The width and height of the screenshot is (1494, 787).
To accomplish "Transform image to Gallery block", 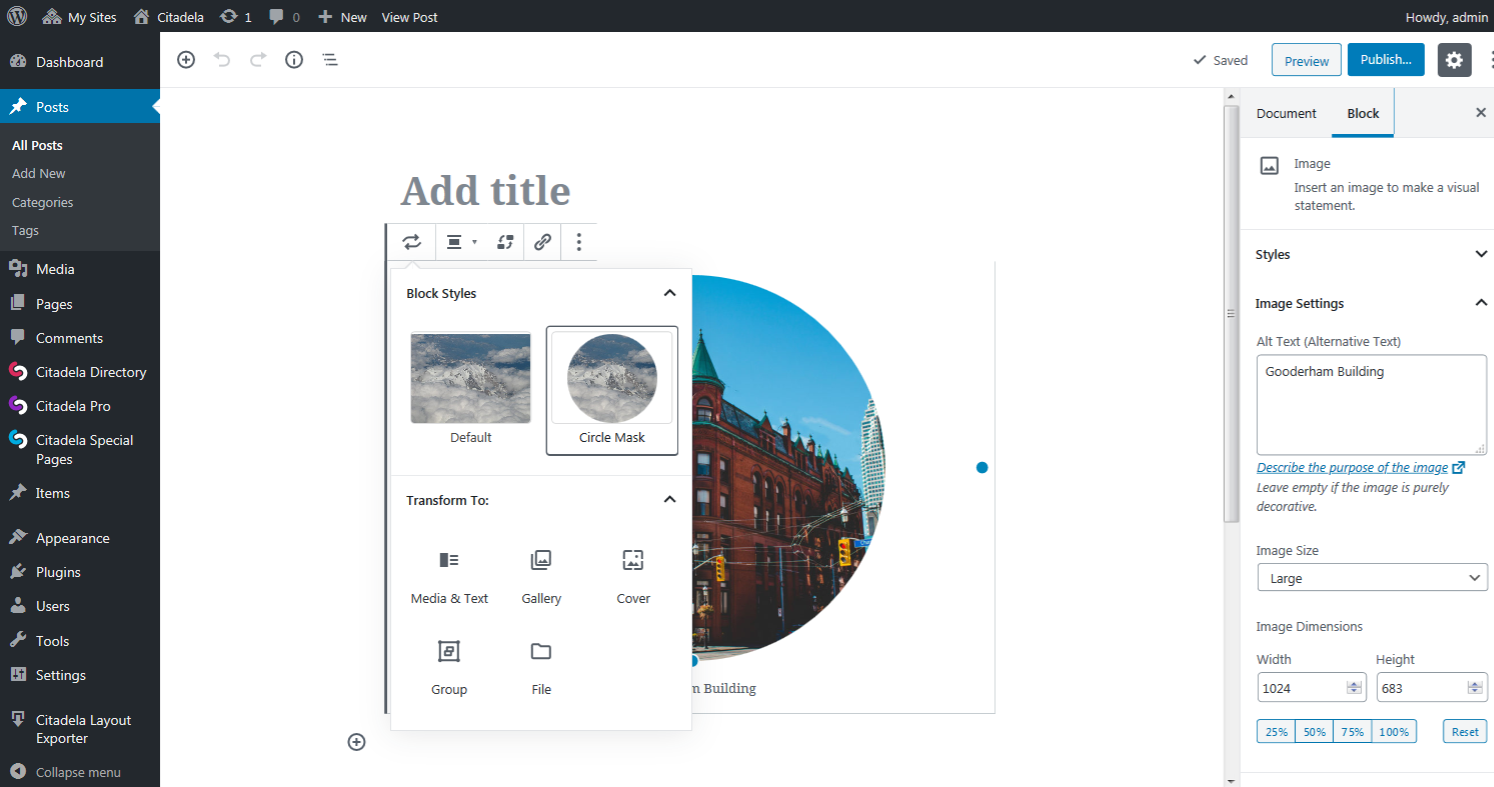I will tap(541, 577).
